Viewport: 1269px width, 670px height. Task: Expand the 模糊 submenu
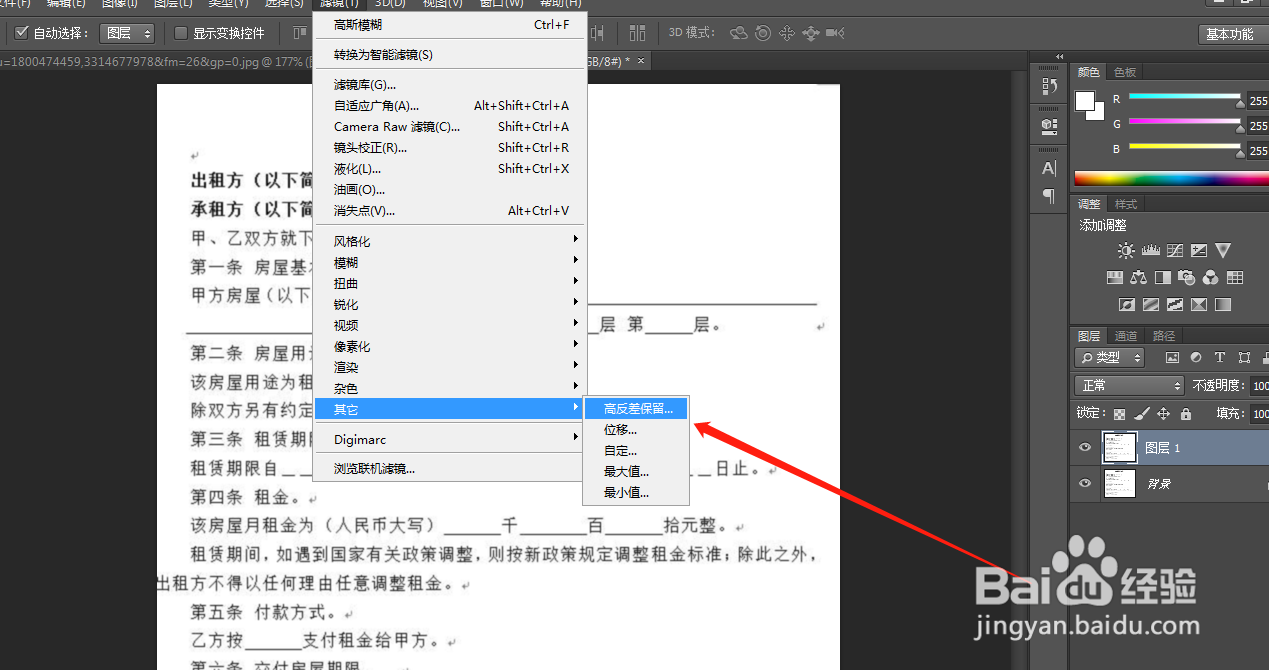point(449,262)
